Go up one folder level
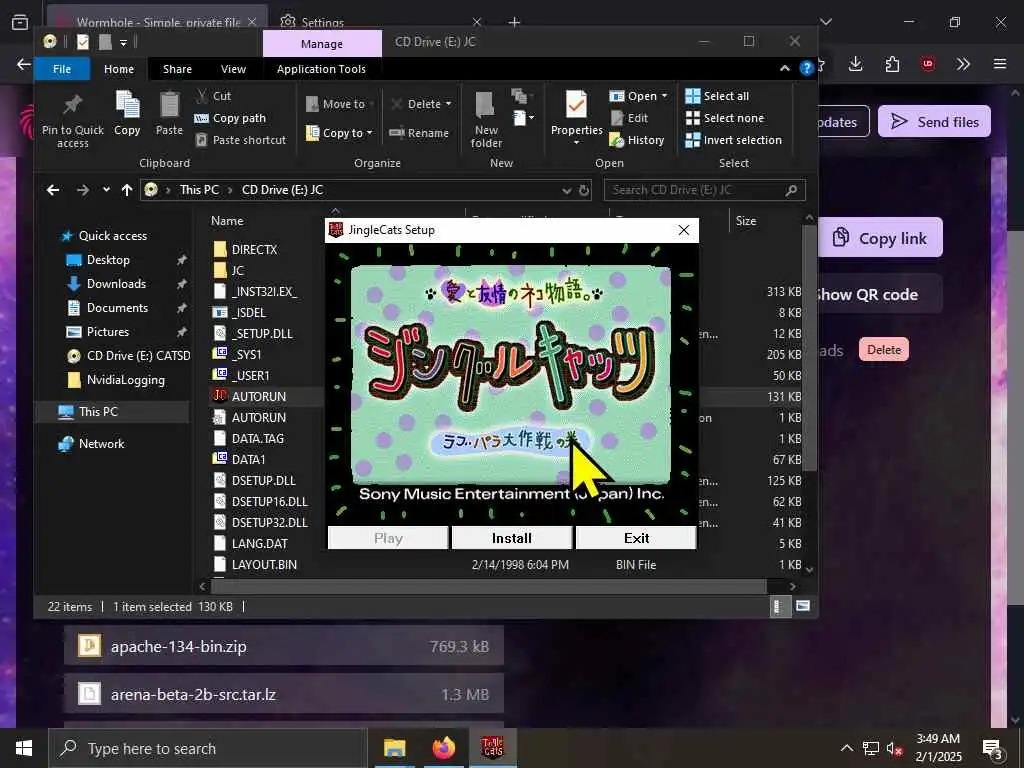This screenshot has height=768, width=1024. point(127,190)
